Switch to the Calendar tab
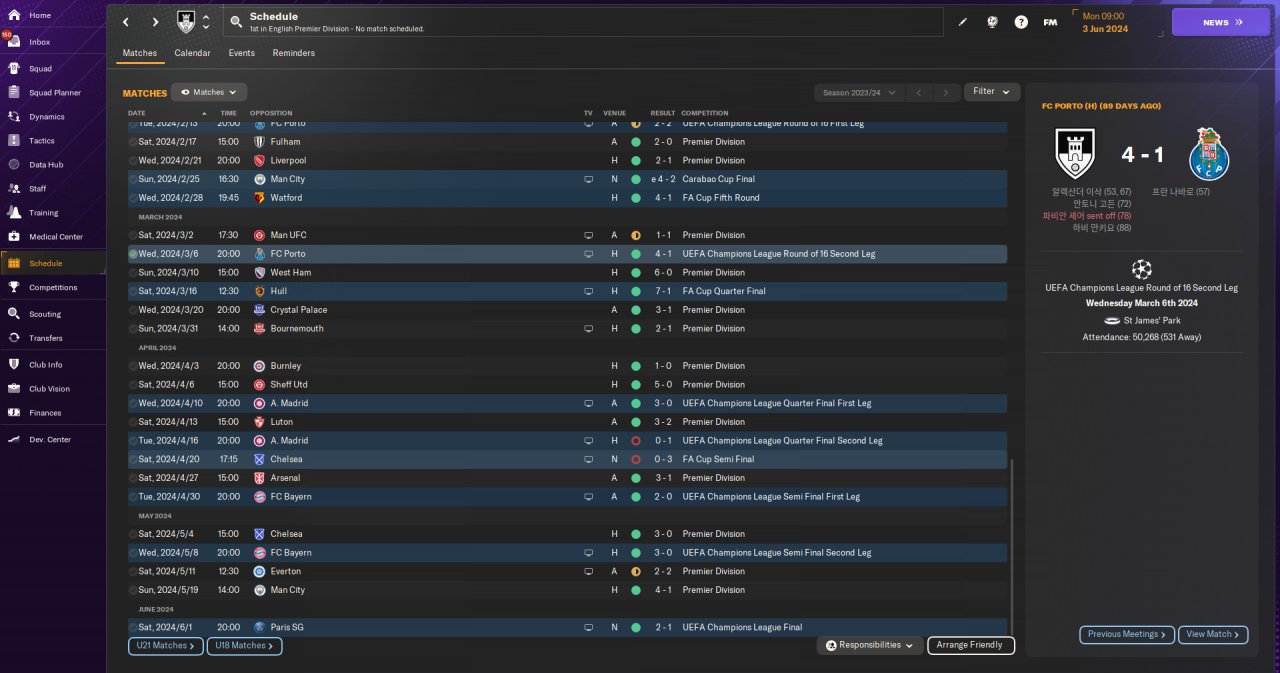1280x673 pixels. (x=192, y=53)
